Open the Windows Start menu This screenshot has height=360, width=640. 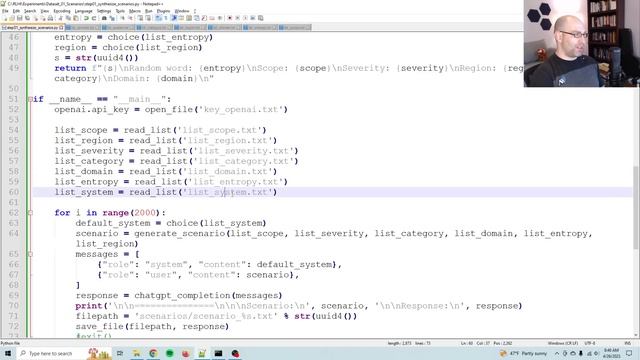(7, 353)
